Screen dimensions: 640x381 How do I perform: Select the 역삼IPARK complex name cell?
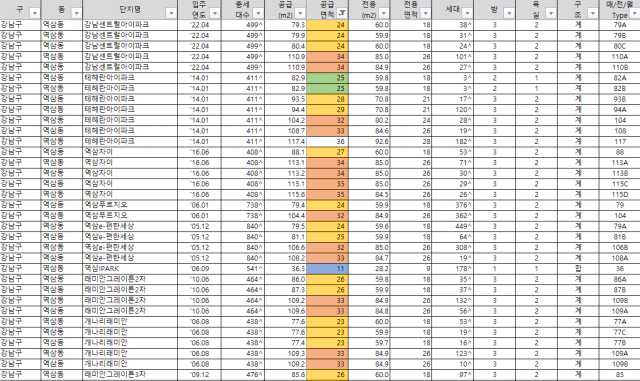click(x=130, y=269)
